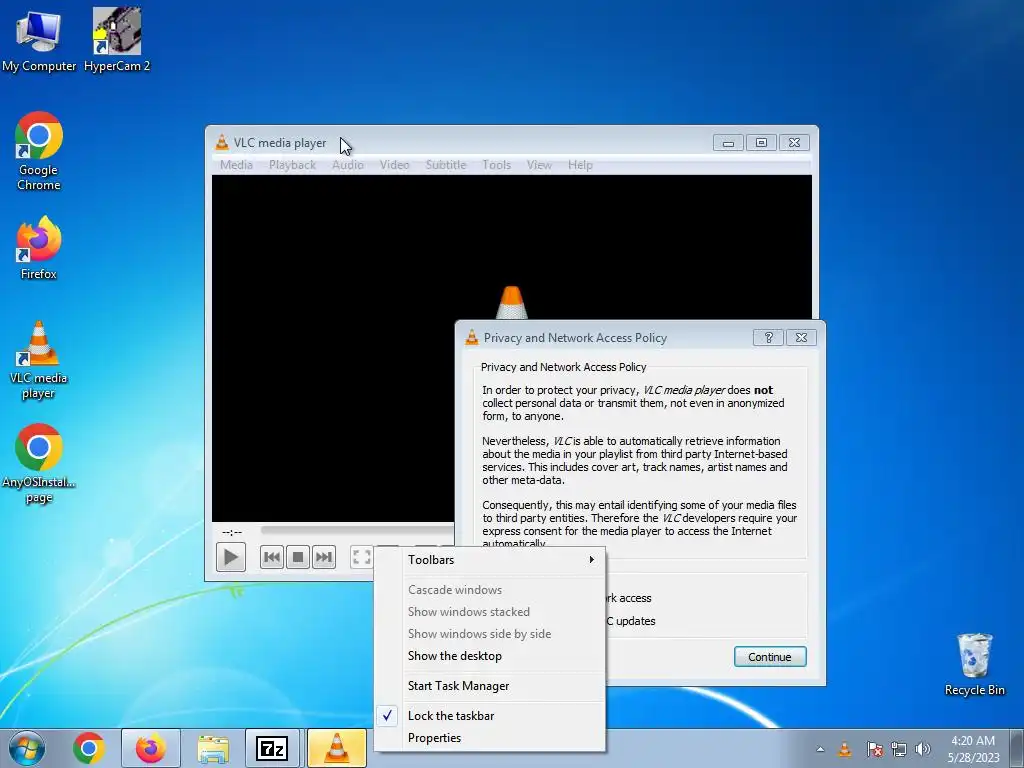Toggle Lock the taskbar option
1024x768 pixels.
pos(490,716)
